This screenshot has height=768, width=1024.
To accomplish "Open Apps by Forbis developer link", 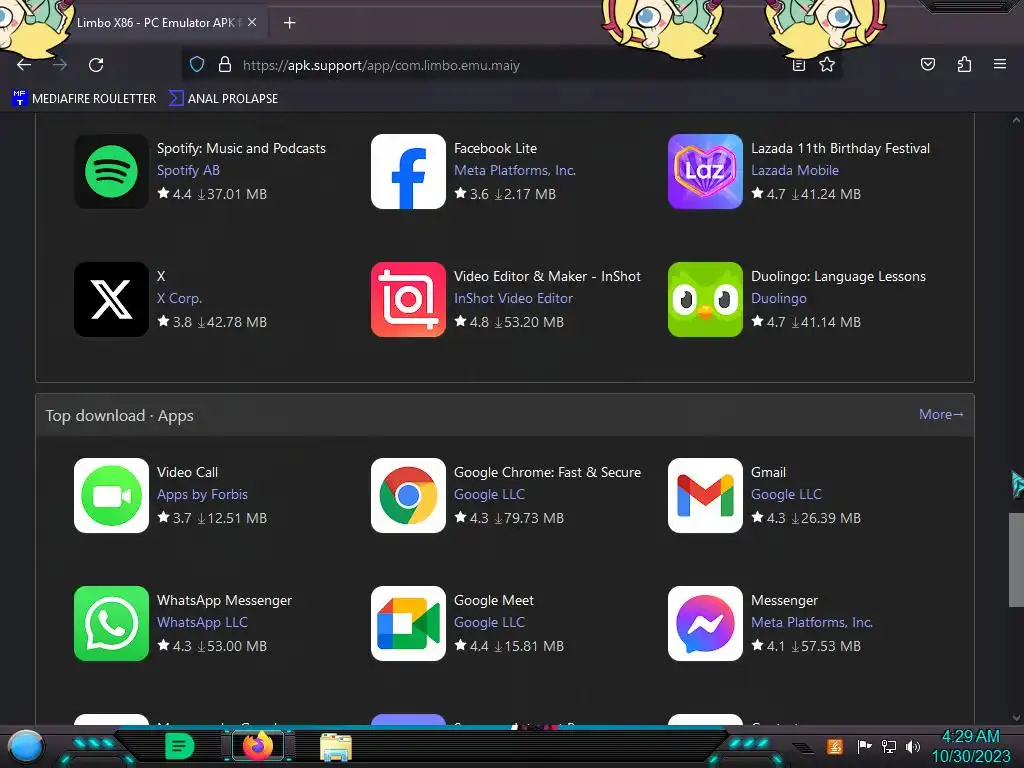I will (x=202, y=494).
